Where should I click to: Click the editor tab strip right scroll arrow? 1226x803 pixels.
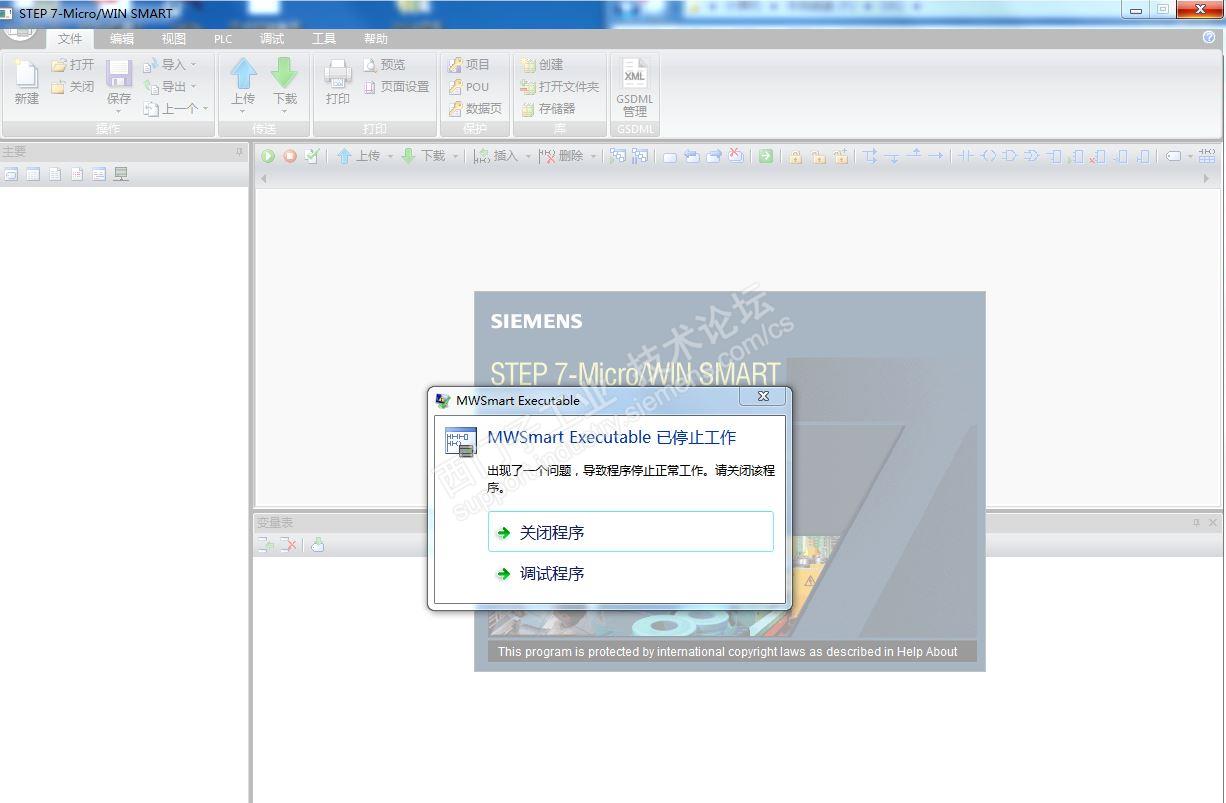pyautogui.click(x=1206, y=178)
